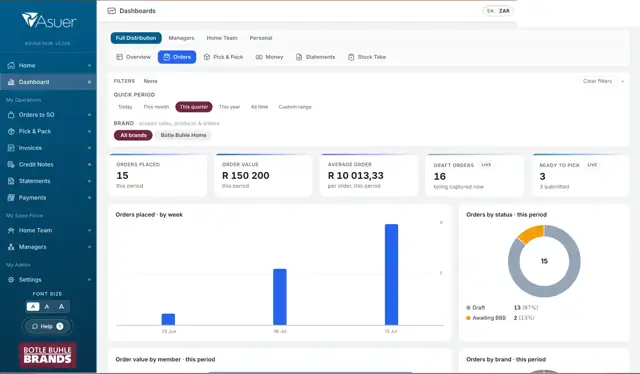Click the Settings gear icon

[11, 280]
